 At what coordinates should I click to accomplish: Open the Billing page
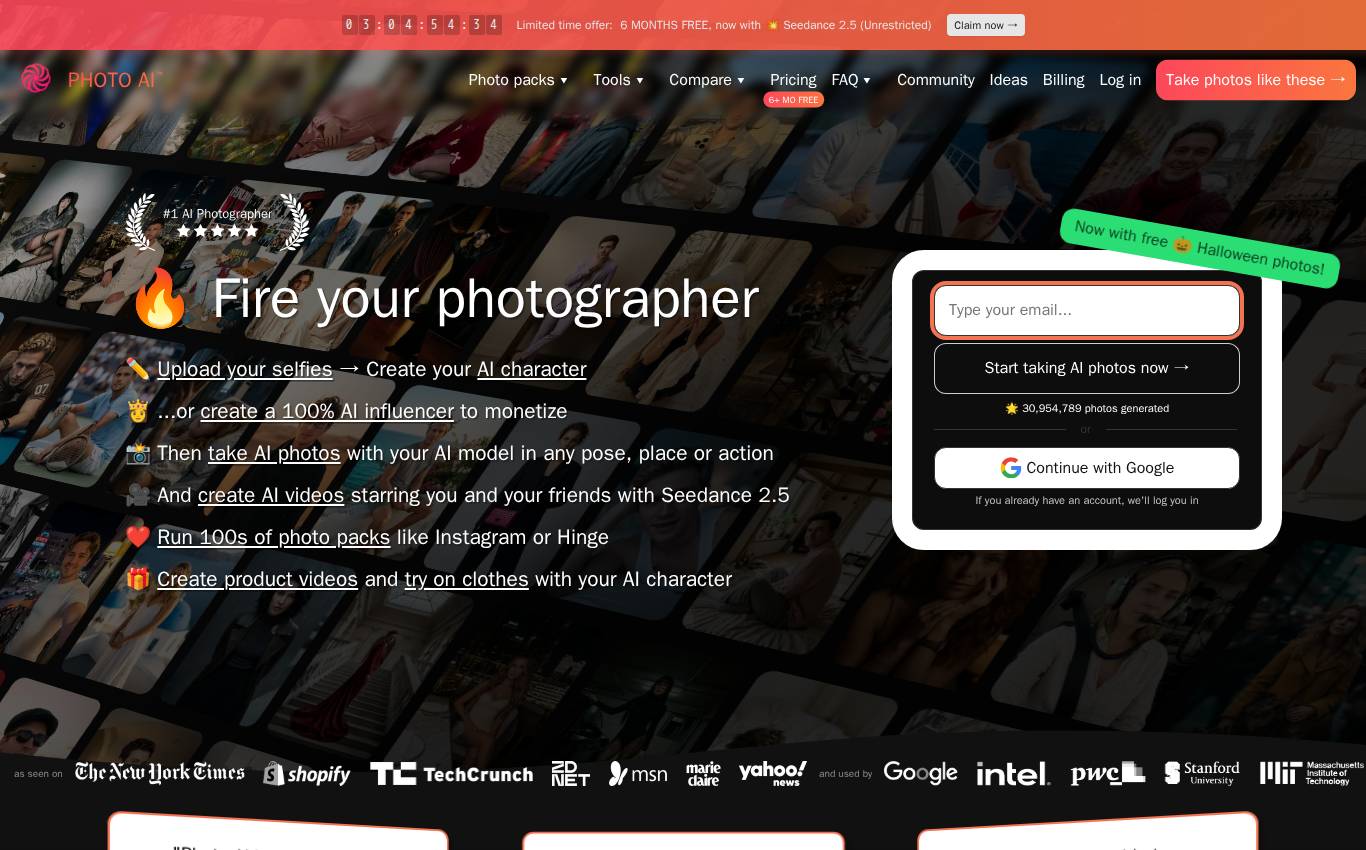coord(1063,80)
